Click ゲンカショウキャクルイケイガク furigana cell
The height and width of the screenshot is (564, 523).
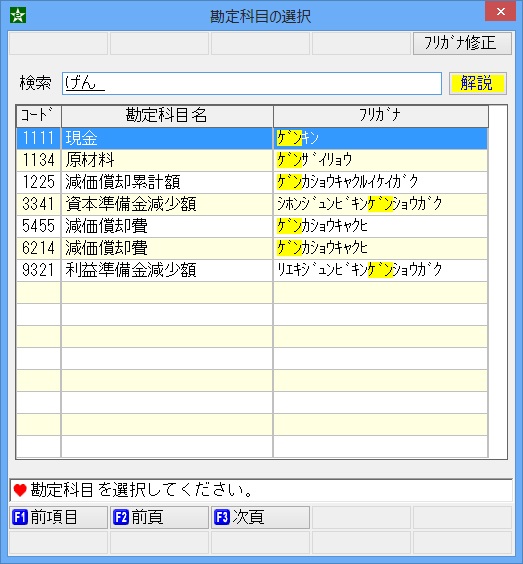[x=380, y=182]
